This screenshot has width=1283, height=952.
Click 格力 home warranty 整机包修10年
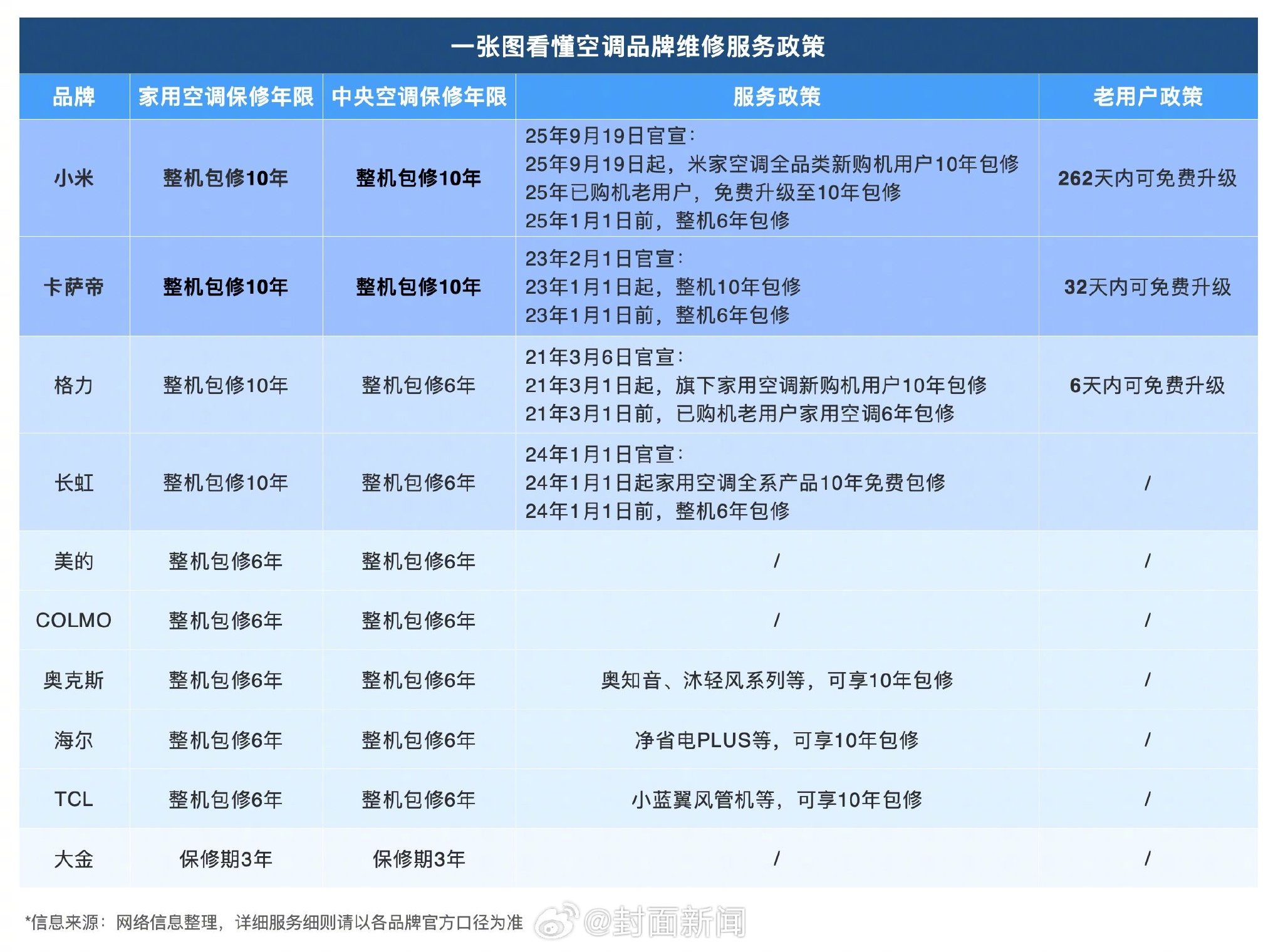pos(226,385)
